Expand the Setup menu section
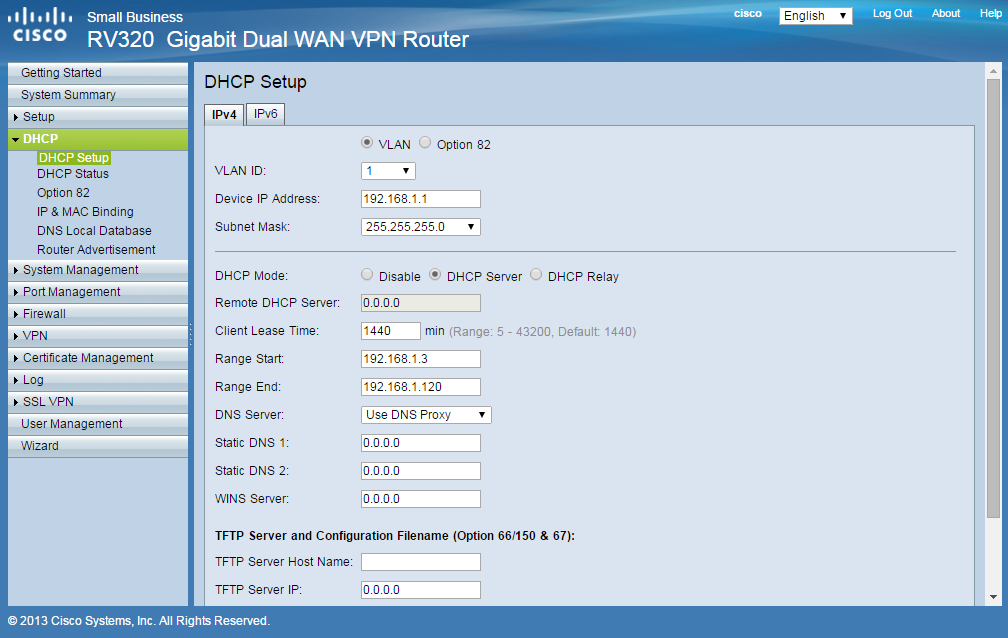1008x638 pixels. click(x=40, y=116)
